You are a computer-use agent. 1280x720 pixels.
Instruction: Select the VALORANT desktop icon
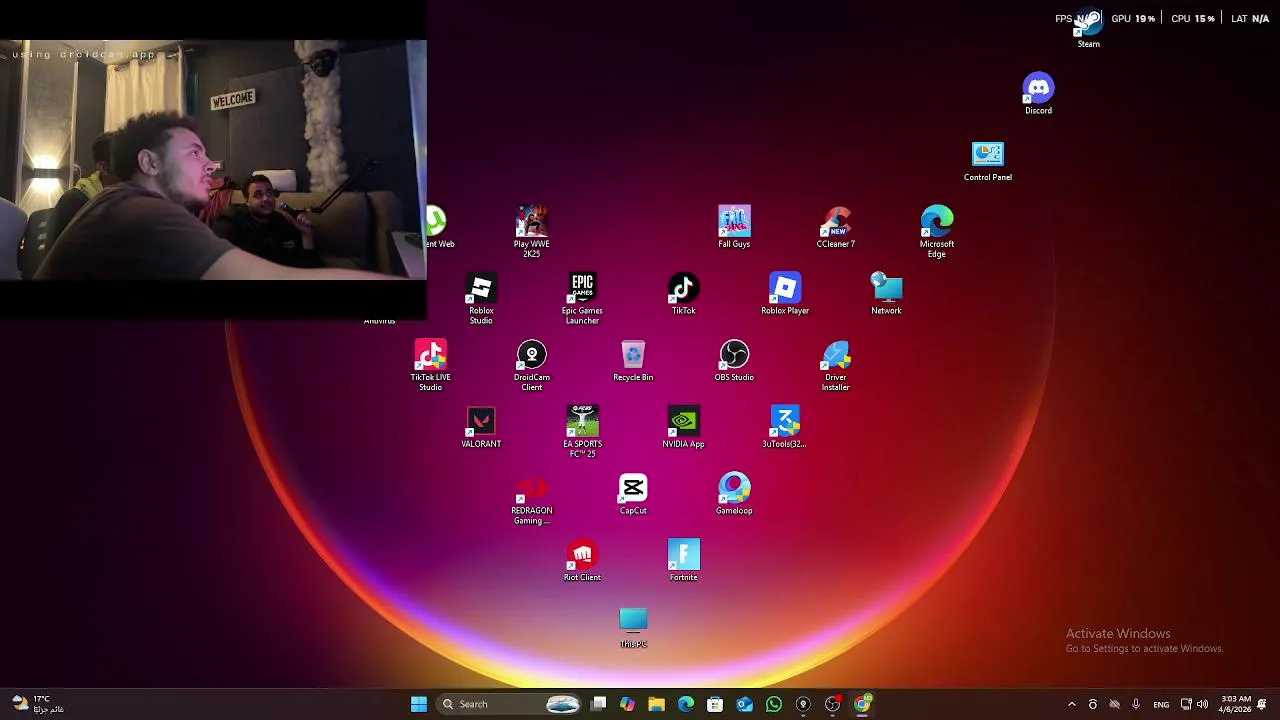click(x=481, y=427)
